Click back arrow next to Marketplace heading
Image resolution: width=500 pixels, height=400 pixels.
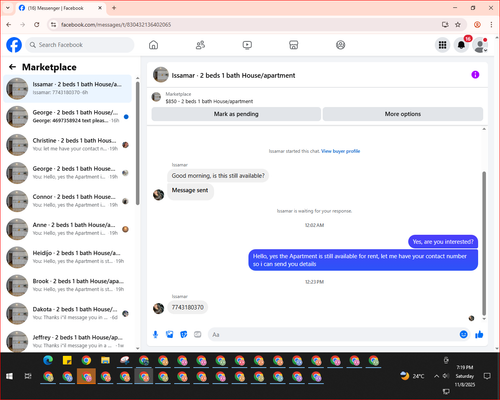[13, 67]
